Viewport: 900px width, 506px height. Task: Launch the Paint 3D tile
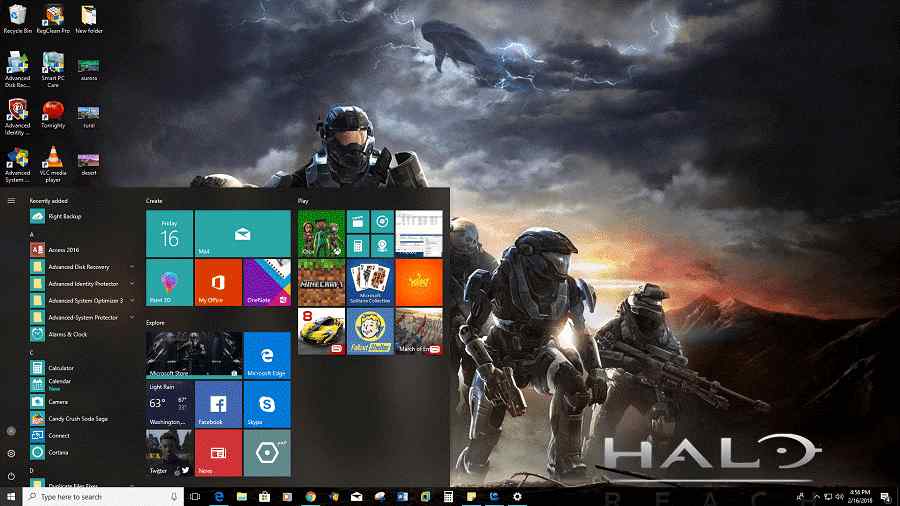[x=169, y=282]
